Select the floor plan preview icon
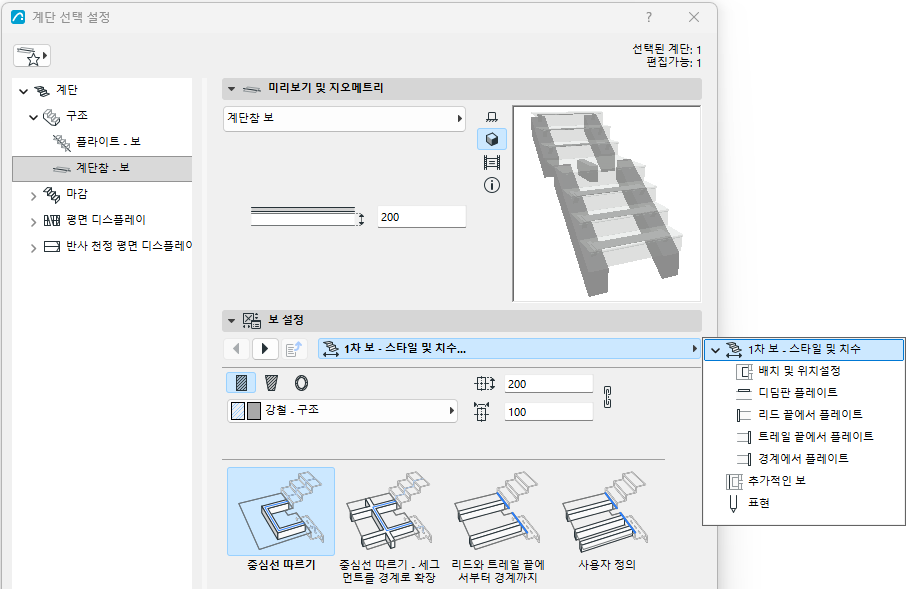The width and height of the screenshot is (913, 589). (x=492, y=117)
